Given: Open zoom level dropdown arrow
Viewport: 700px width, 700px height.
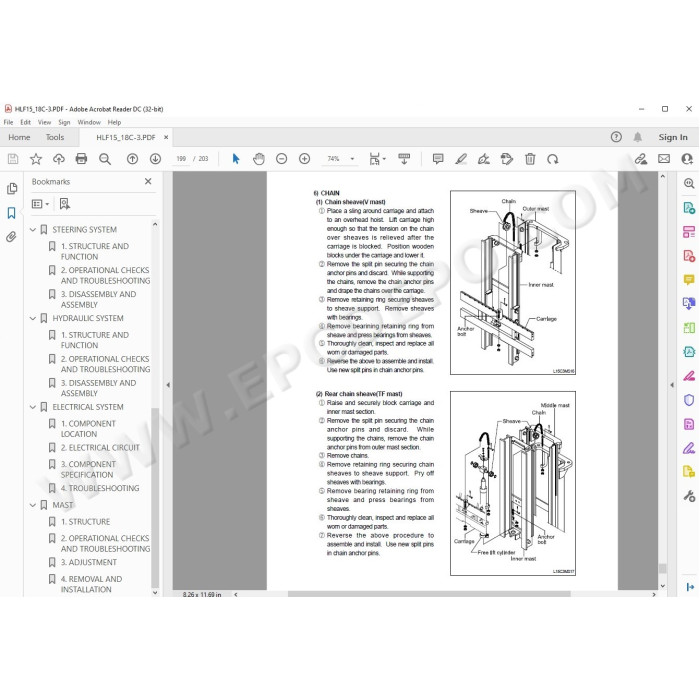Looking at the screenshot, I should pyautogui.click(x=352, y=159).
